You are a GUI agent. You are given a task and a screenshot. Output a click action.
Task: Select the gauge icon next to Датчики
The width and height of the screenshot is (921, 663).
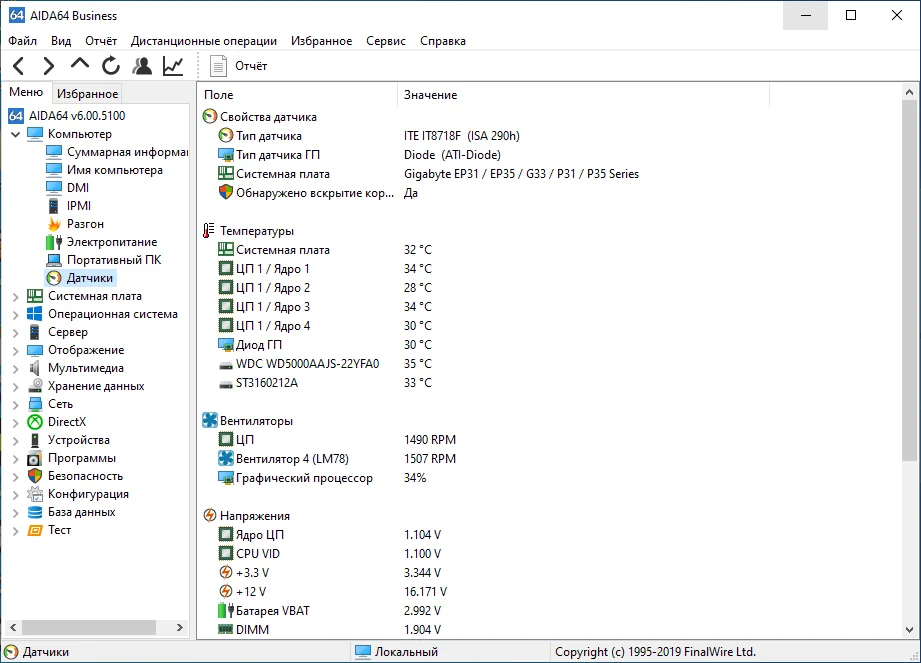[54, 278]
